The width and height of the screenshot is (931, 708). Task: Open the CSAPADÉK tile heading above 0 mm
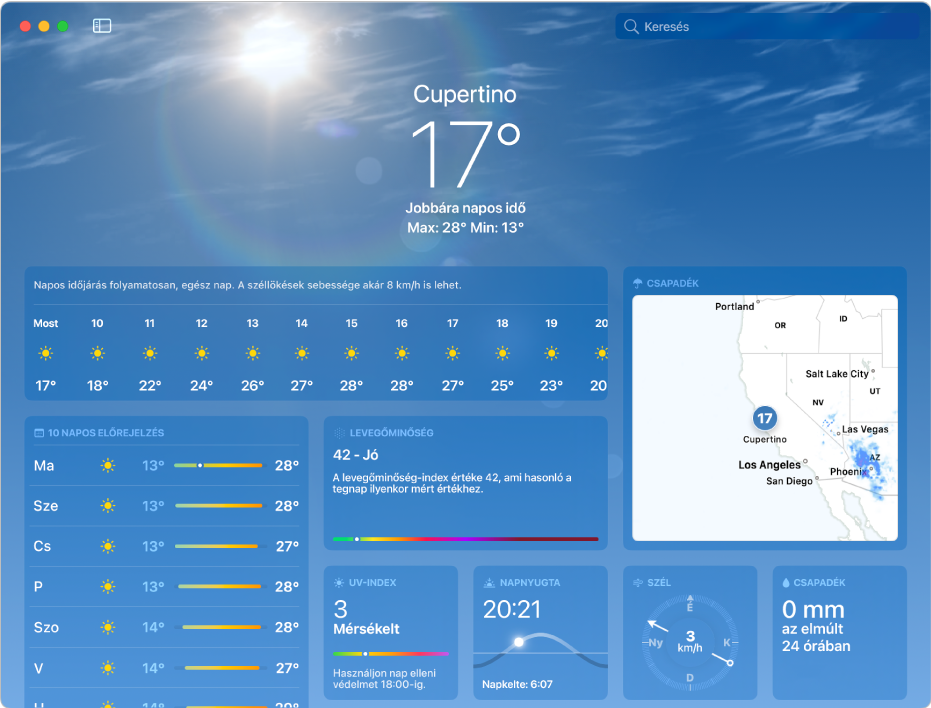[x=819, y=583]
